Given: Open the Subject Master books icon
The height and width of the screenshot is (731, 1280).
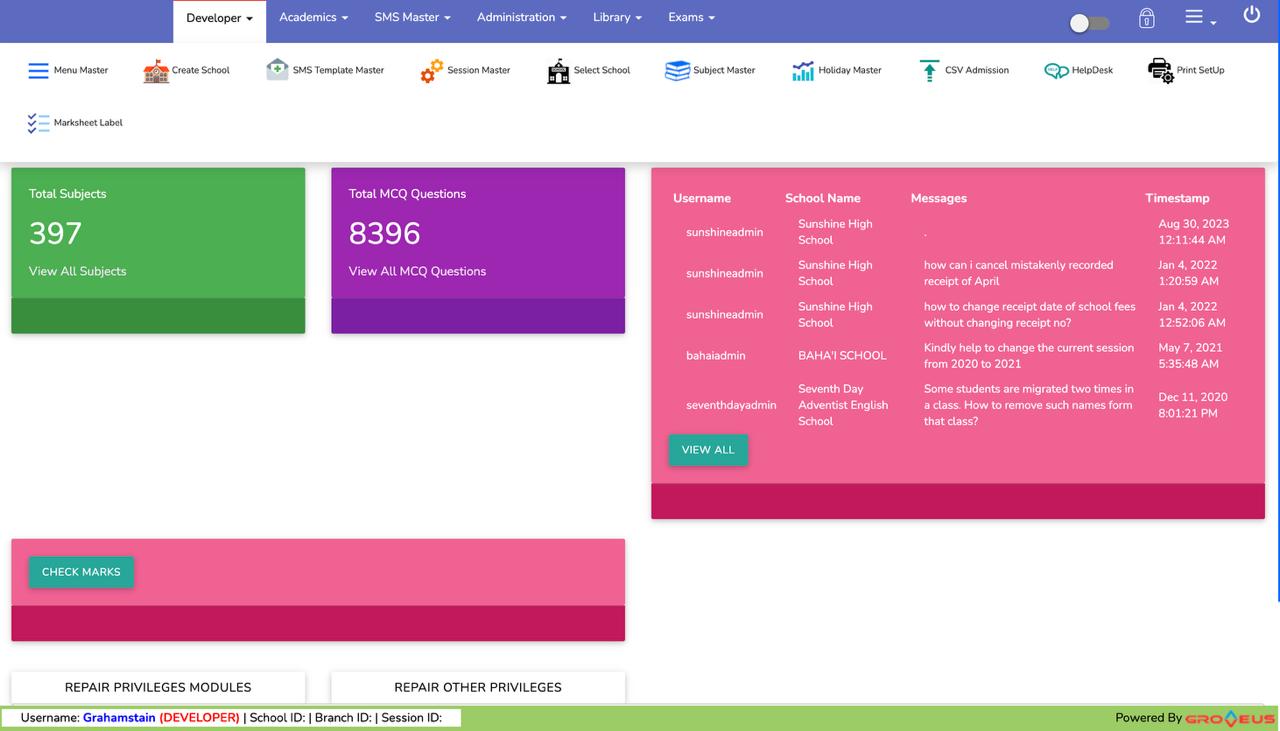Looking at the screenshot, I should [x=677, y=71].
